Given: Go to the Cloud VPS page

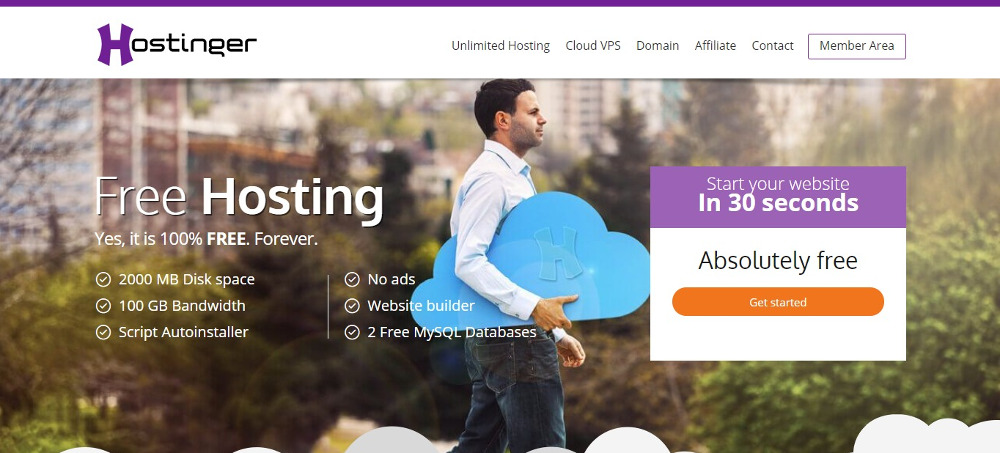Looking at the screenshot, I should pyautogui.click(x=593, y=46).
